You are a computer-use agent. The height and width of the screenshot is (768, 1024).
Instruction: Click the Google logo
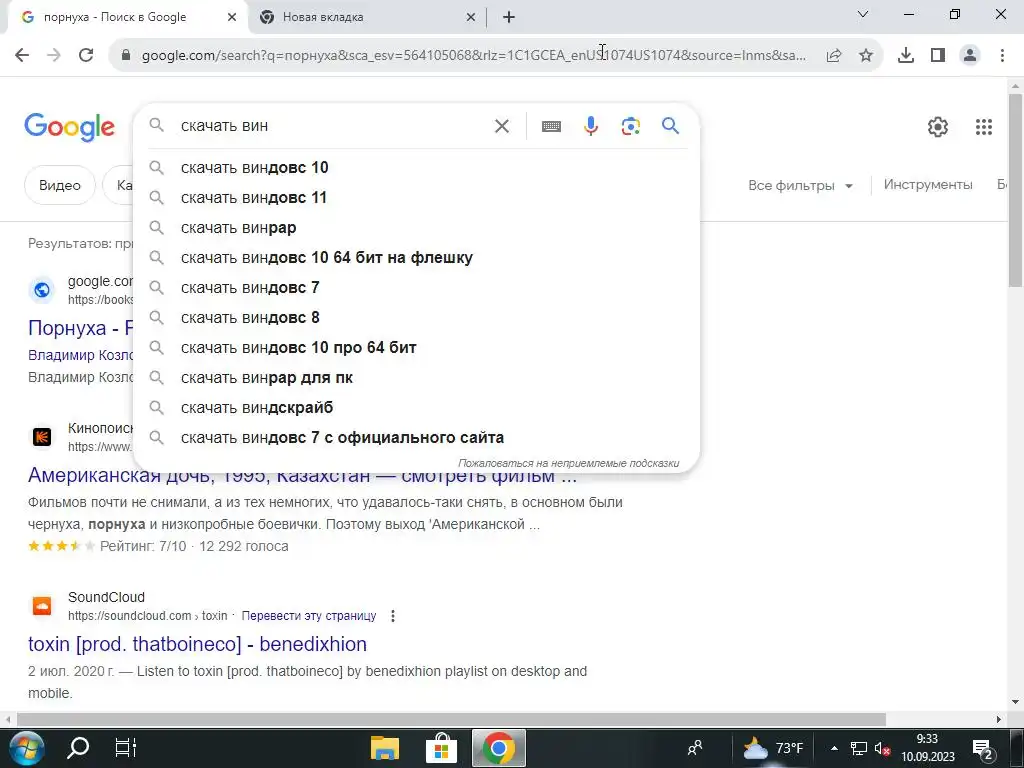coord(69,127)
